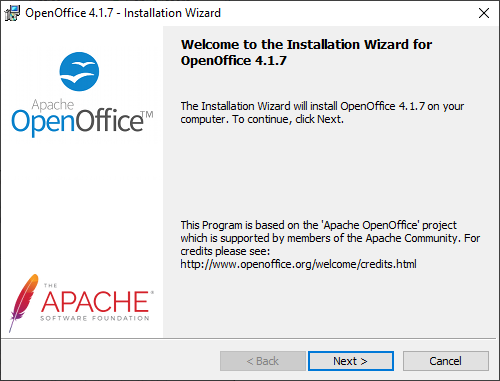Click the Apache feather icon
This screenshot has height=381, width=500.
23,303
